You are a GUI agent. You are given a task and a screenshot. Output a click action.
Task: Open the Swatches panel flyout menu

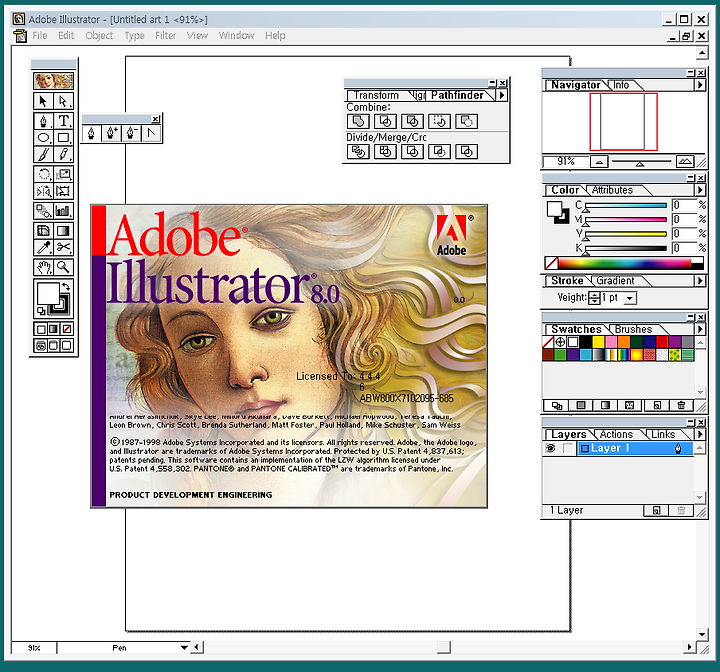point(700,329)
